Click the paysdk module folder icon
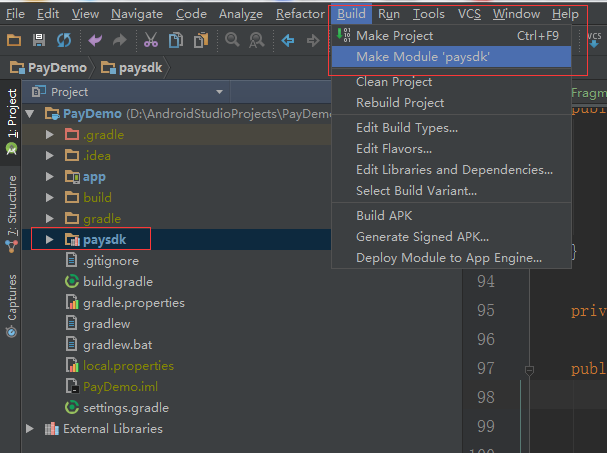 [72, 240]
